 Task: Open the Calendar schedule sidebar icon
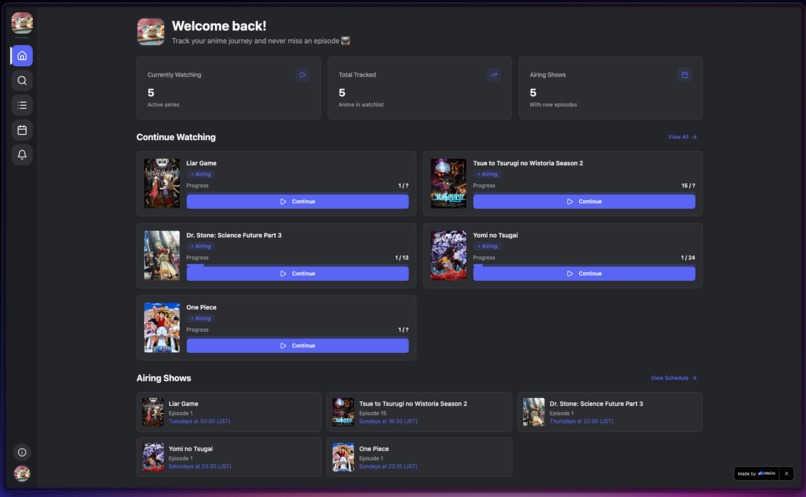(x=22, y=130)
